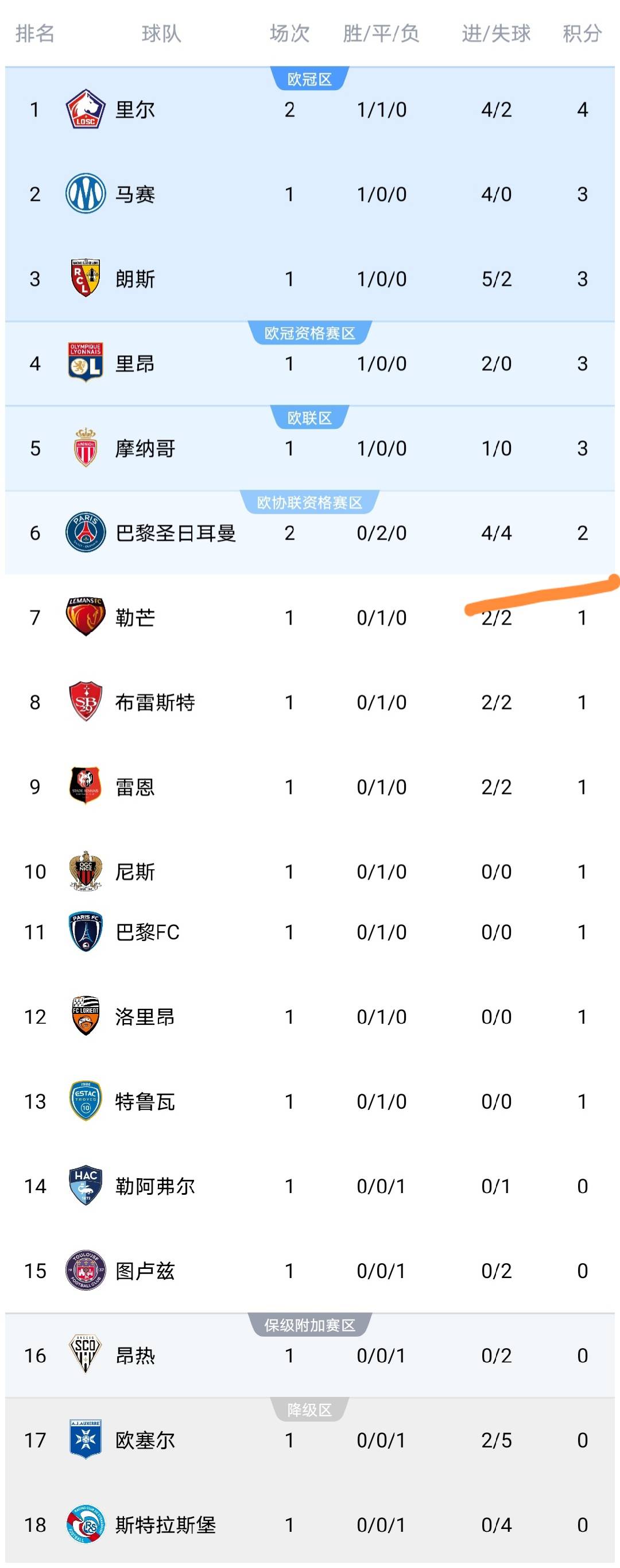
Task: Tap the Lyon (里昂) OL crest
Action: click(85, 363)
